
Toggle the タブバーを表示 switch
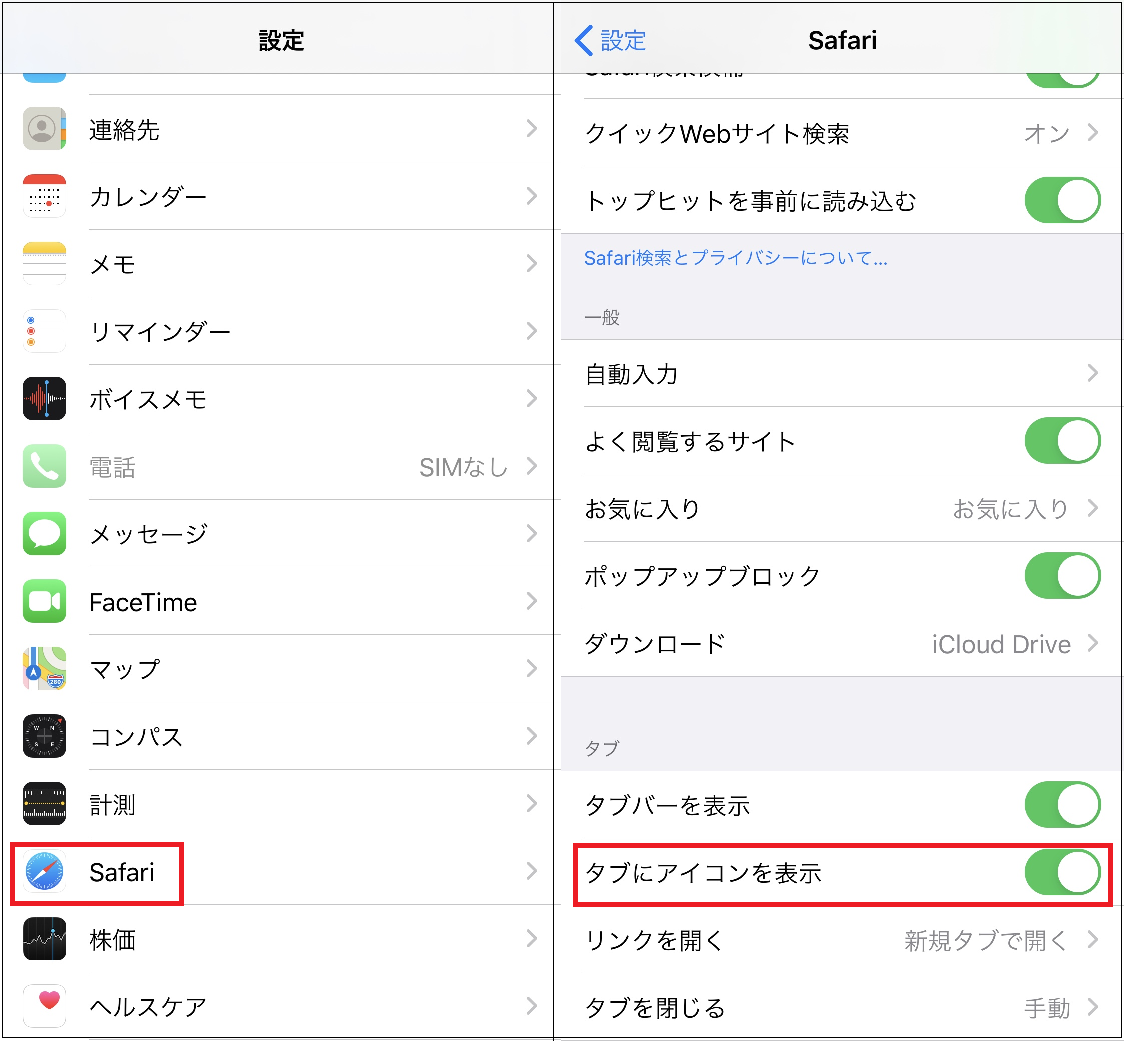pos(1062,805)
